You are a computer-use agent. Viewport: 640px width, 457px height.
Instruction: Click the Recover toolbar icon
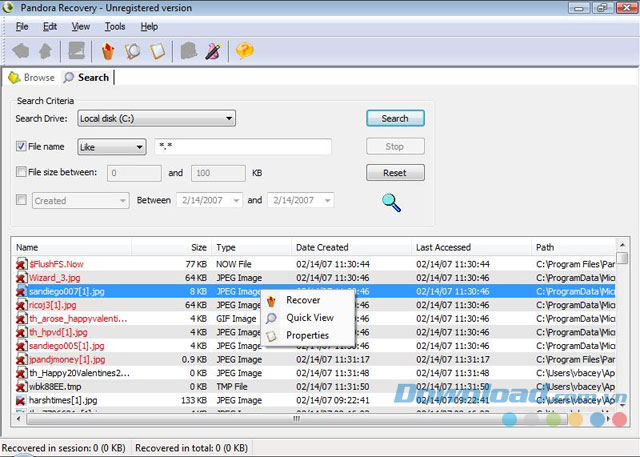[x=108, y=50]
